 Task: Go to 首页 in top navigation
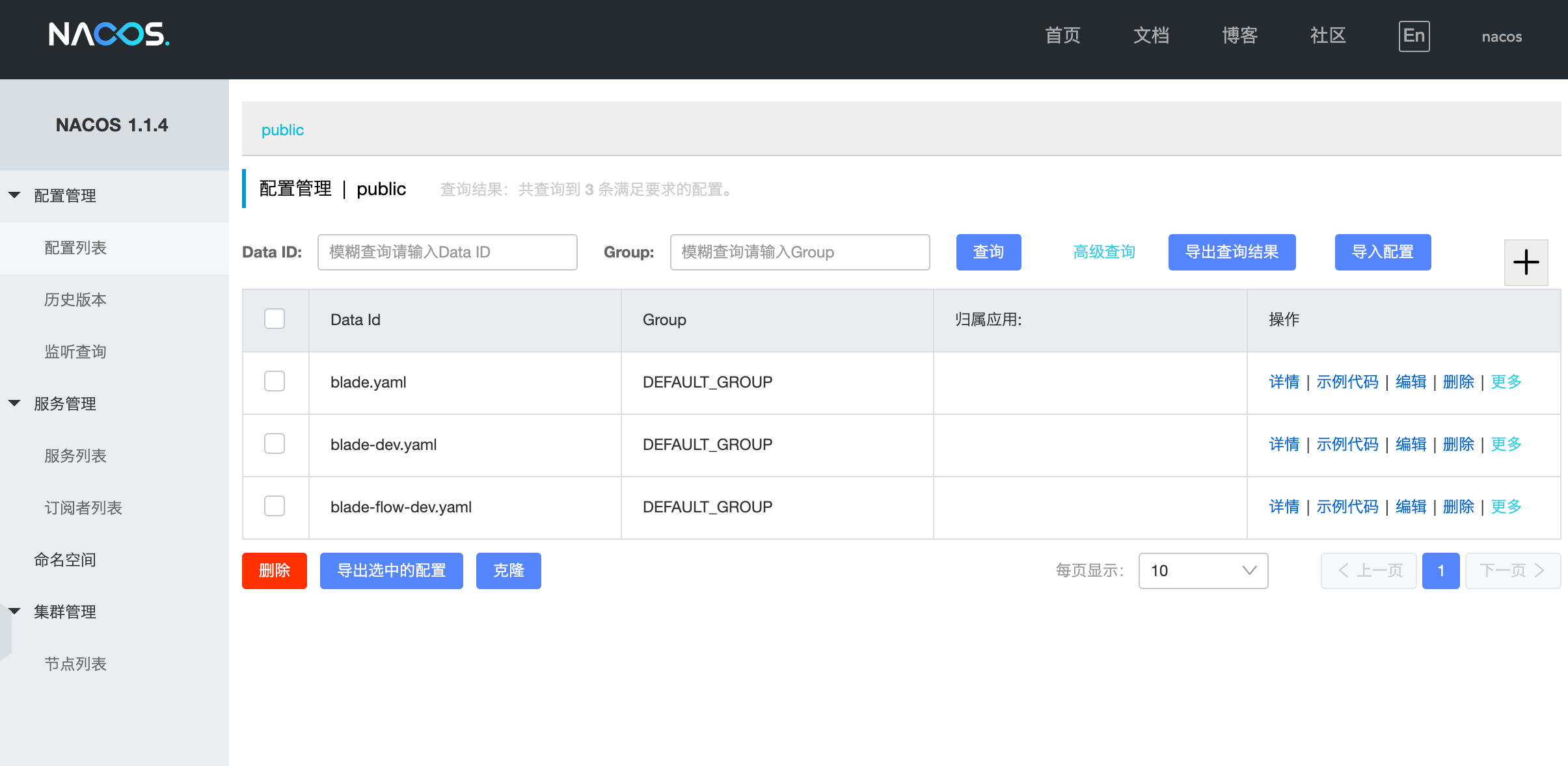1062,36
